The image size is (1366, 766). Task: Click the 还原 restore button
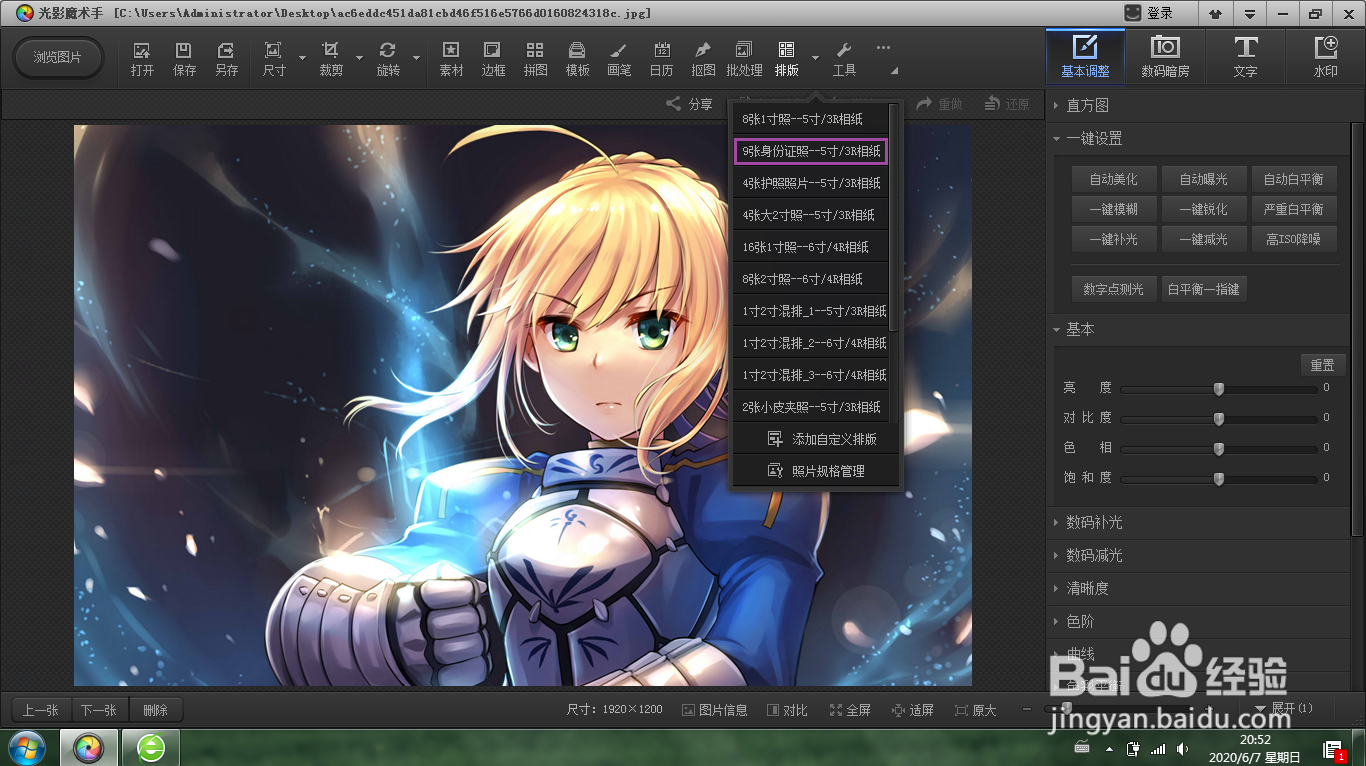point(1007,104)
